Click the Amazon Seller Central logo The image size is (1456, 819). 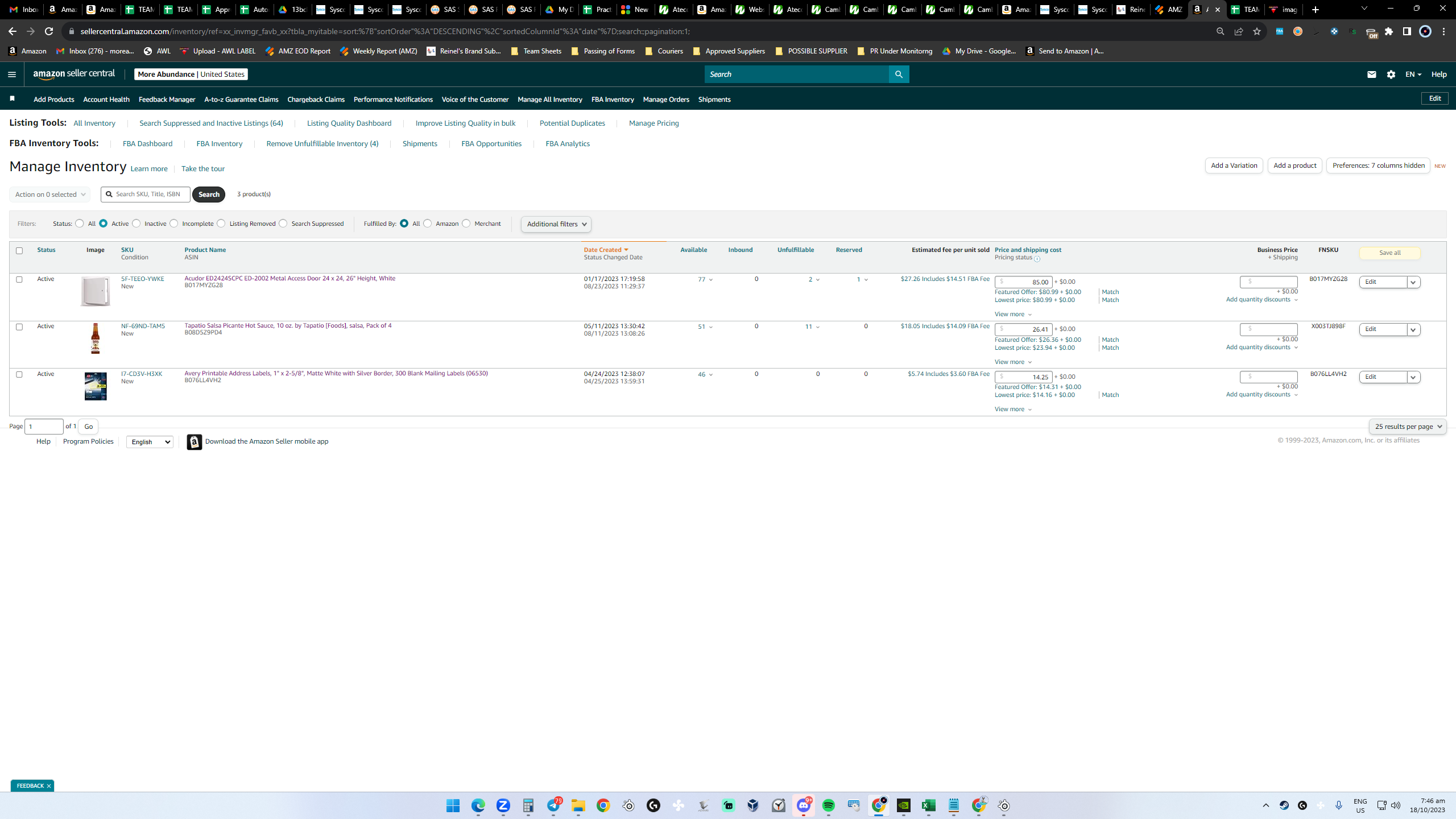pyautogui.click(x=74, y=74)
